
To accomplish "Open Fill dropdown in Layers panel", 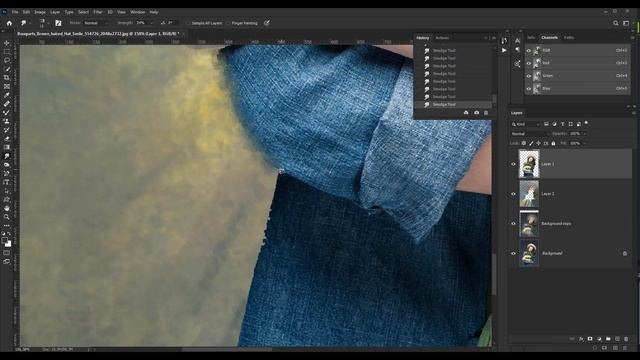I will 584,143.
